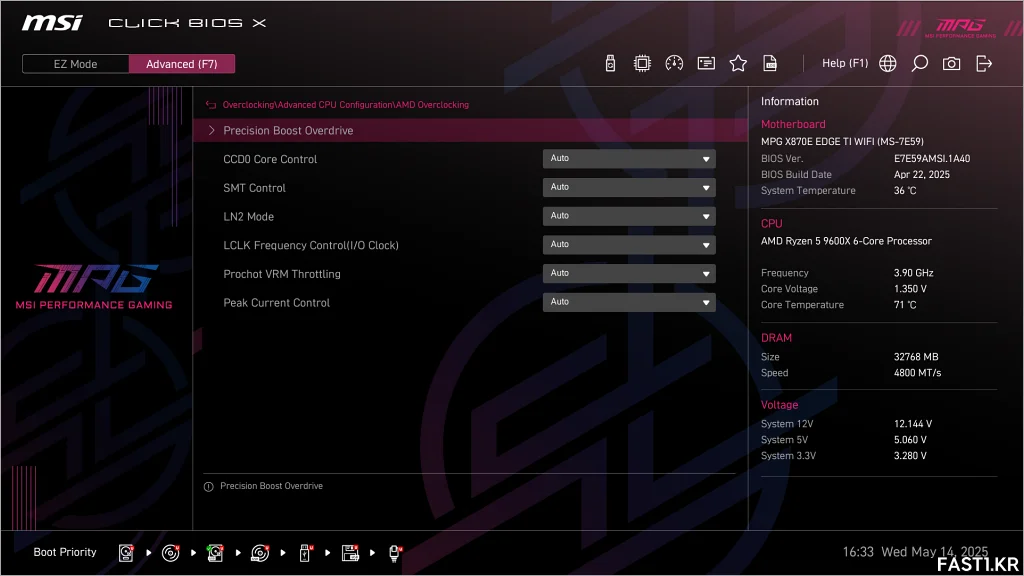The image size is (1024, 576).
Task: Click the 3.280 V System 3.3V value
Action: click(910, 456)
